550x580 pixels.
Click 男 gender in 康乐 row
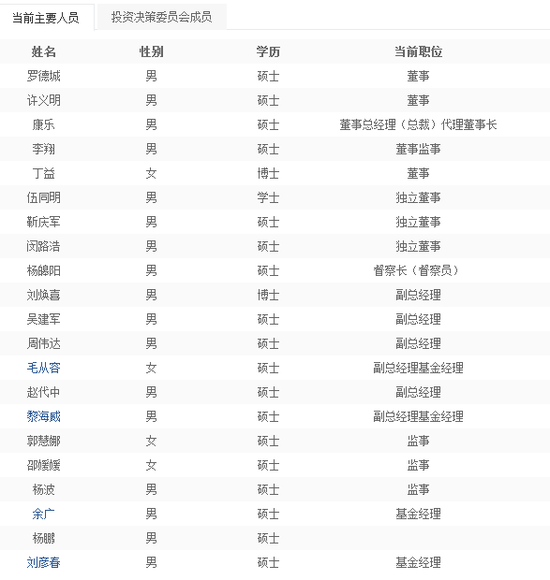click(x=151, y=125)
